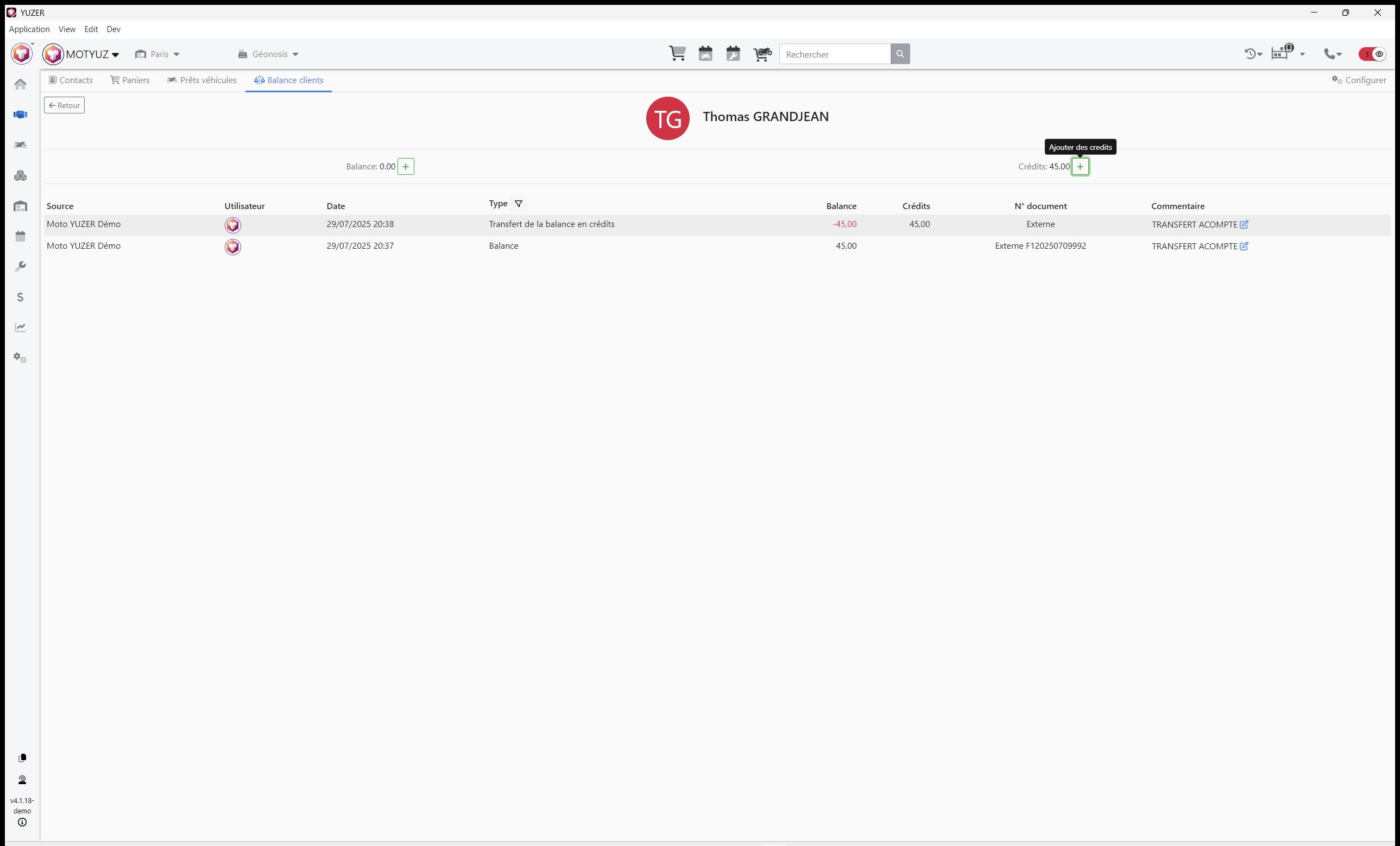1400x846 pixels.
Task: Open the dollar sign finance sidebar icon
Action: [21, 297]
